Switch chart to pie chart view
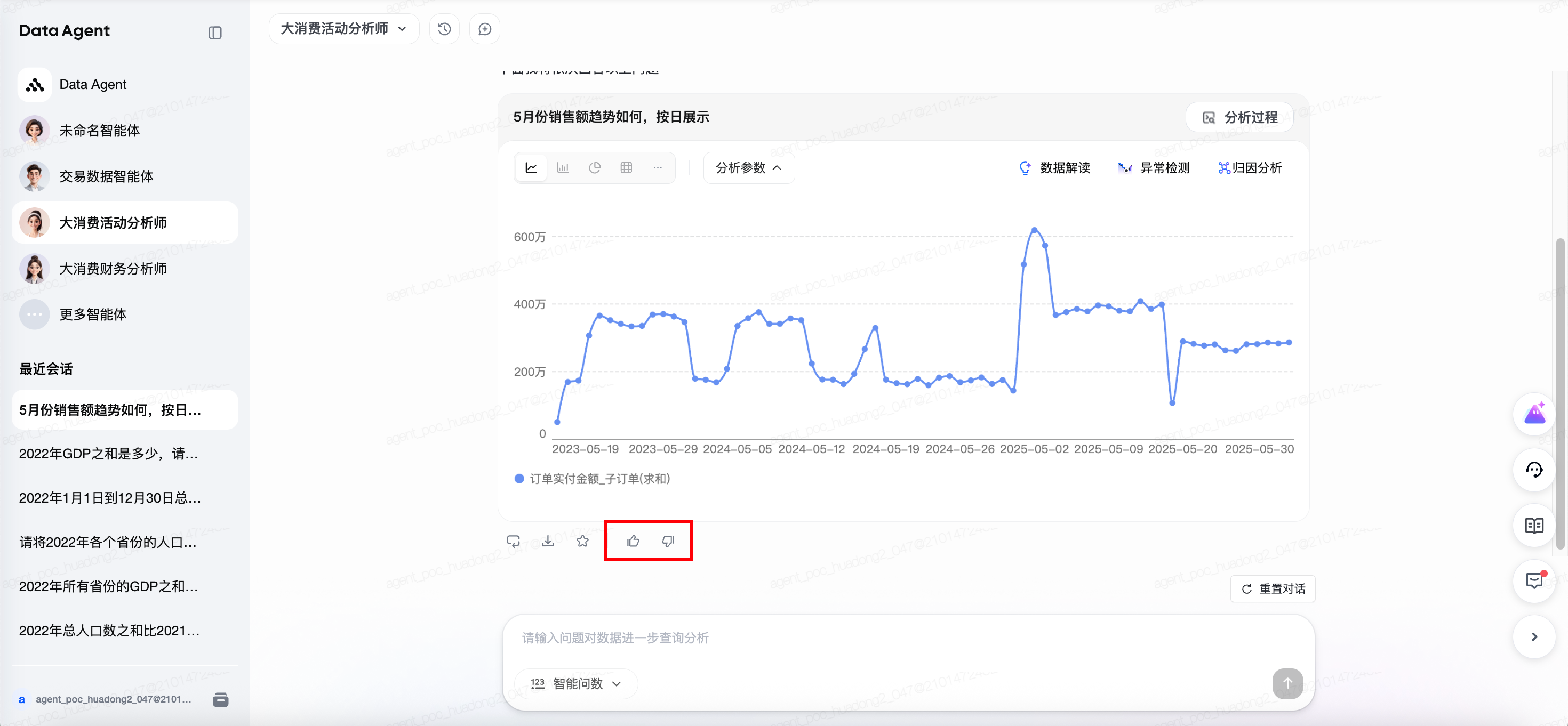Screen dimensions: 1568x726 click(x=595, y=167)
